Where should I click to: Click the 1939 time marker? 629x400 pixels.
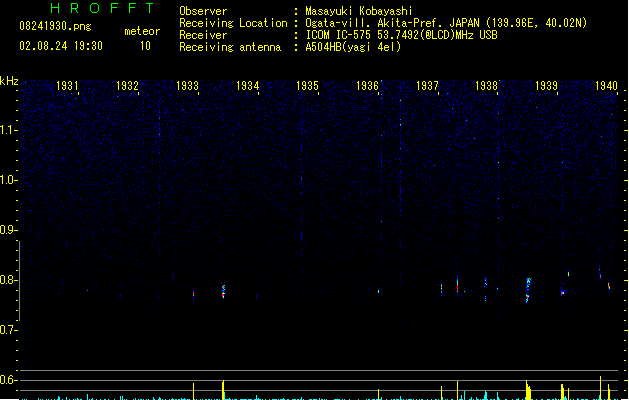coord(546,86)
